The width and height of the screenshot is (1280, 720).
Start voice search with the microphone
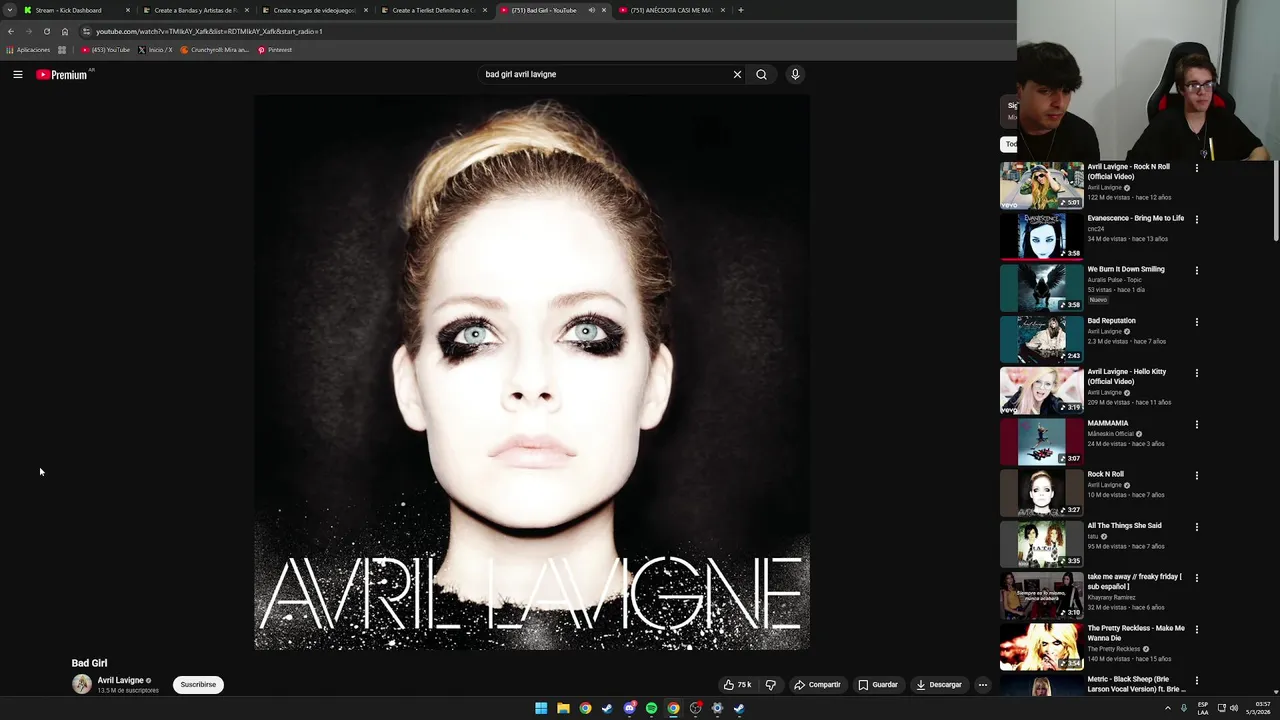795,74
